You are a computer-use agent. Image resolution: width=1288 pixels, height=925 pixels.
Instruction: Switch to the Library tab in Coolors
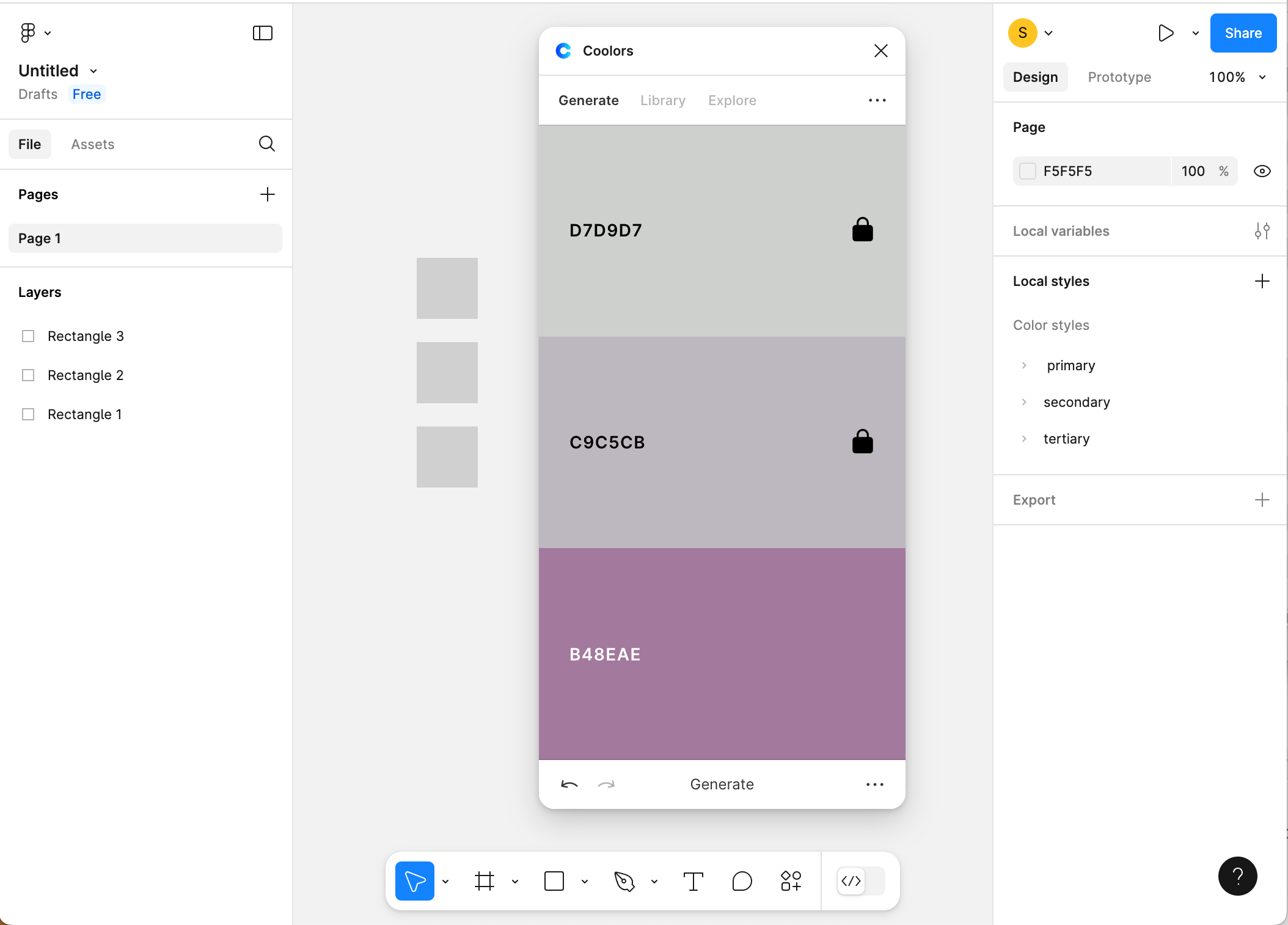click(x=662, y=100)
